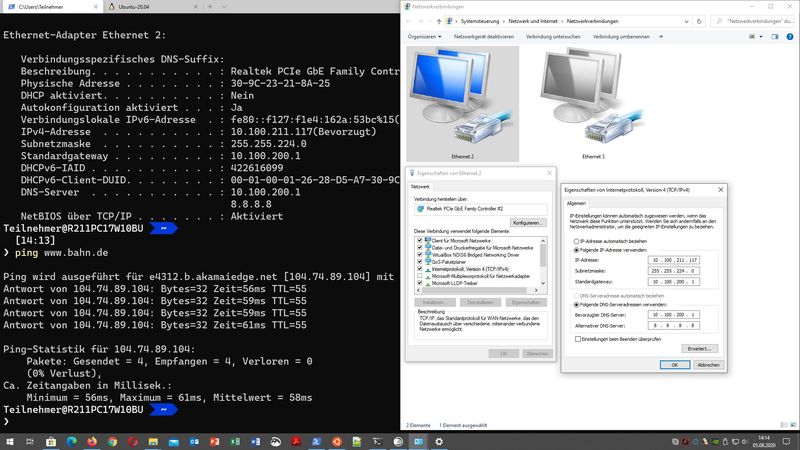Viewport: 800px width, 450px height.
Task: Open the Windows Start menu
Action: (10, 442)
